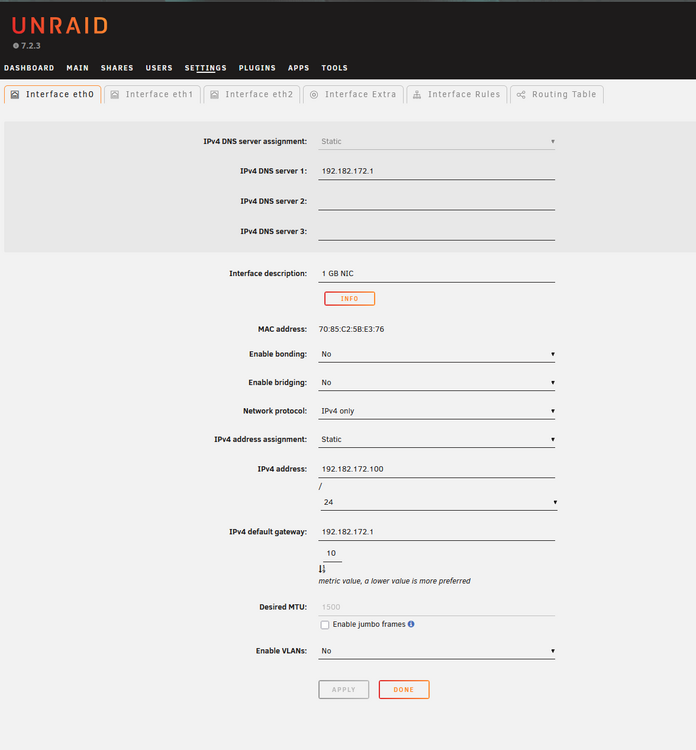Open the Network protocol dropdown
The width and height of the screenshot is (696, 750).
tap(436, 411)
